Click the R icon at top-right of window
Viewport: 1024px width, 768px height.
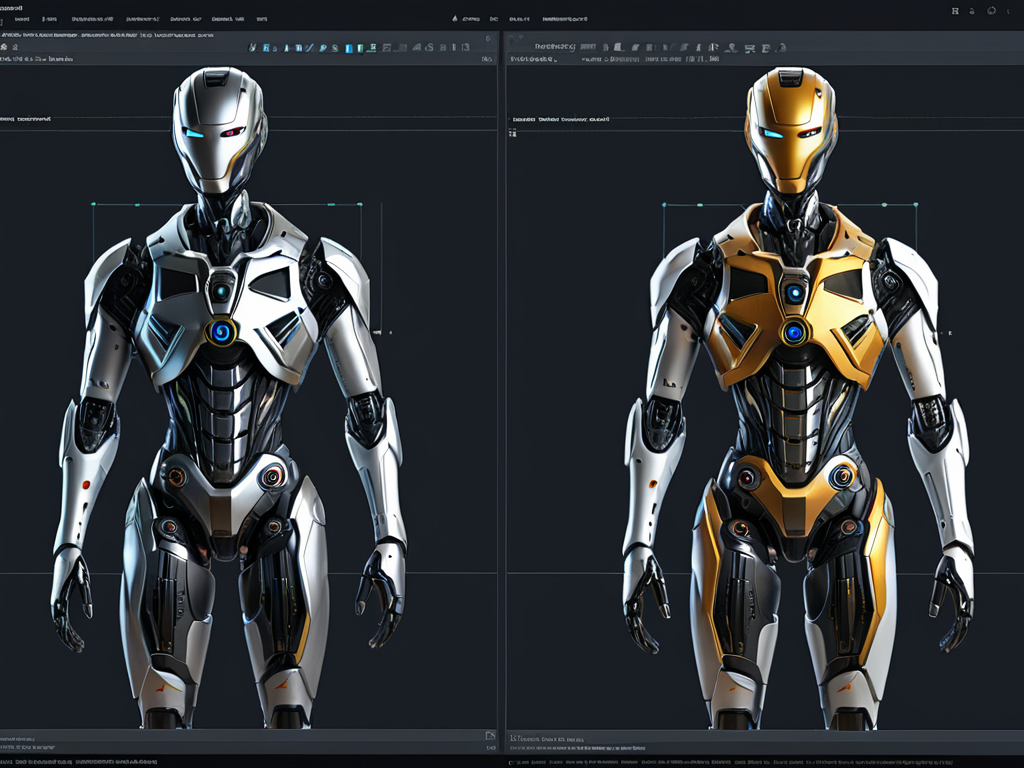pyautogui.click(x=955, y=10)
